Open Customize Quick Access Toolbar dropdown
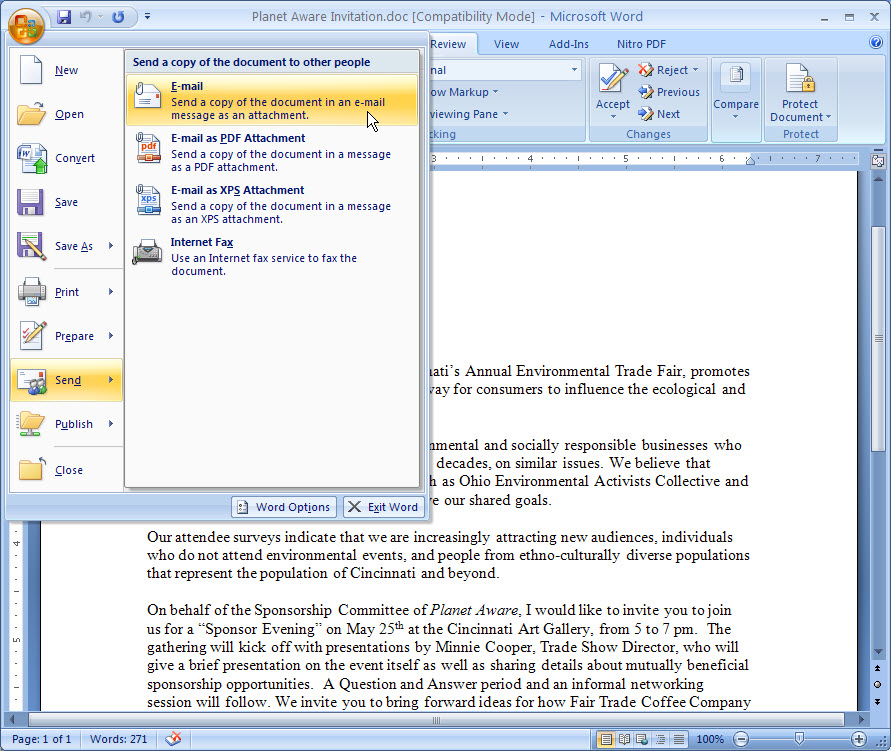Screen dimensions: 891x751 [x=147, y=16]
